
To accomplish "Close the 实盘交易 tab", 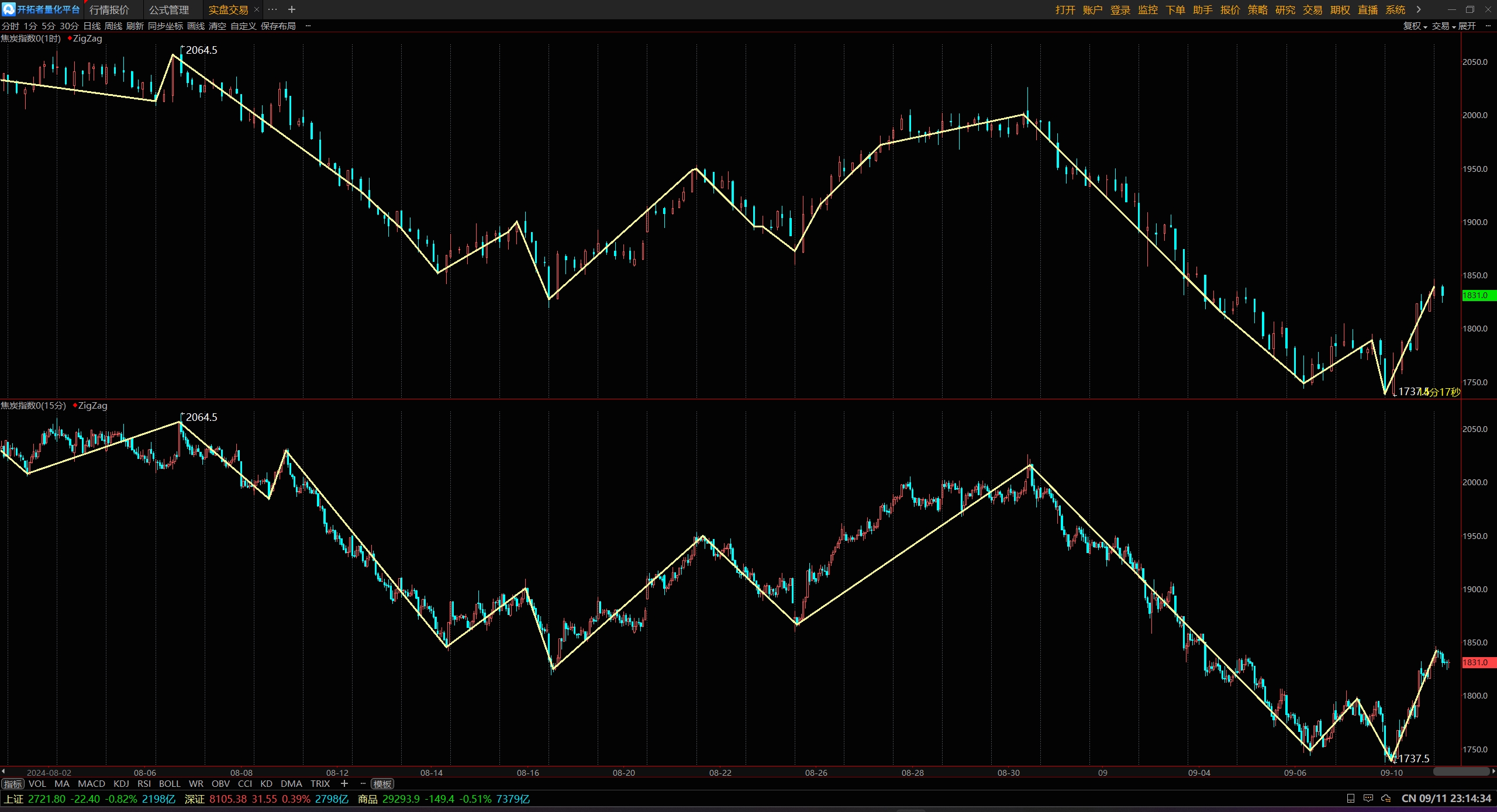I will coord(256,9).
